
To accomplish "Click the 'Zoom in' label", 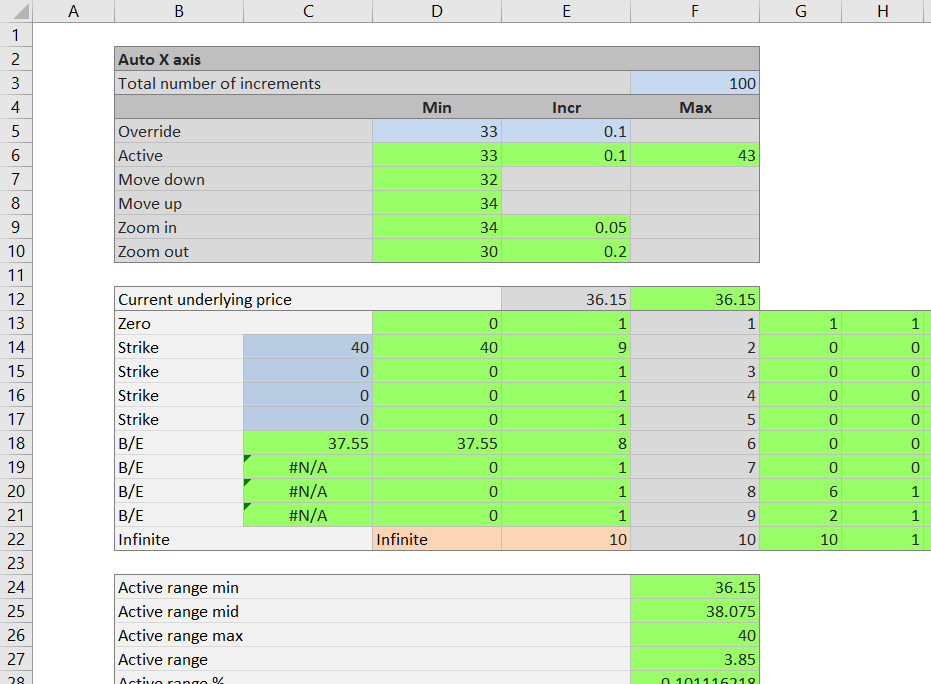I will [x=147, y=227].
